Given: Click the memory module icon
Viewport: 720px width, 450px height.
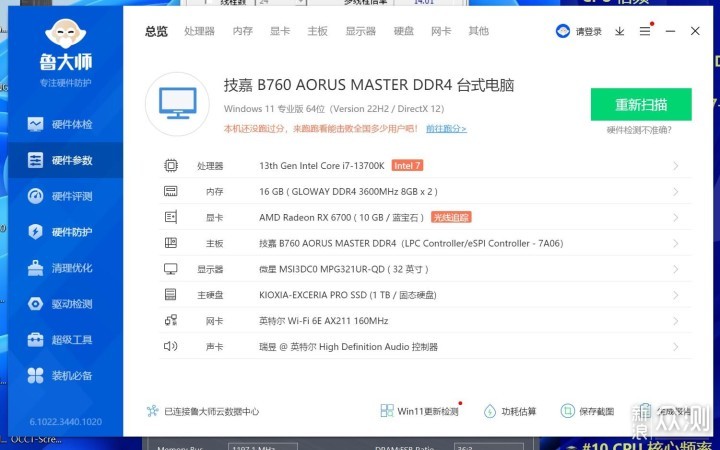Looking at the screenshot, I should (x=171, y=191).
